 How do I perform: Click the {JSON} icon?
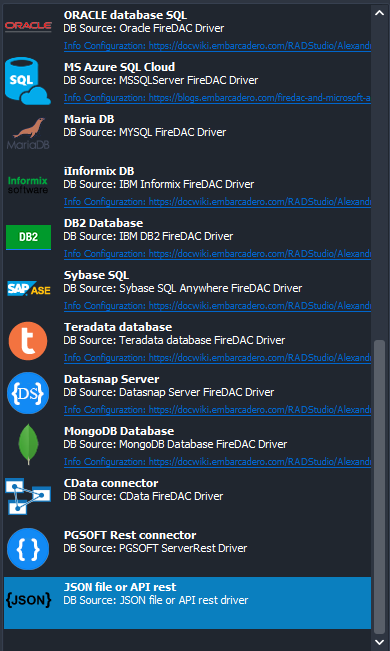tap(28, 600)
